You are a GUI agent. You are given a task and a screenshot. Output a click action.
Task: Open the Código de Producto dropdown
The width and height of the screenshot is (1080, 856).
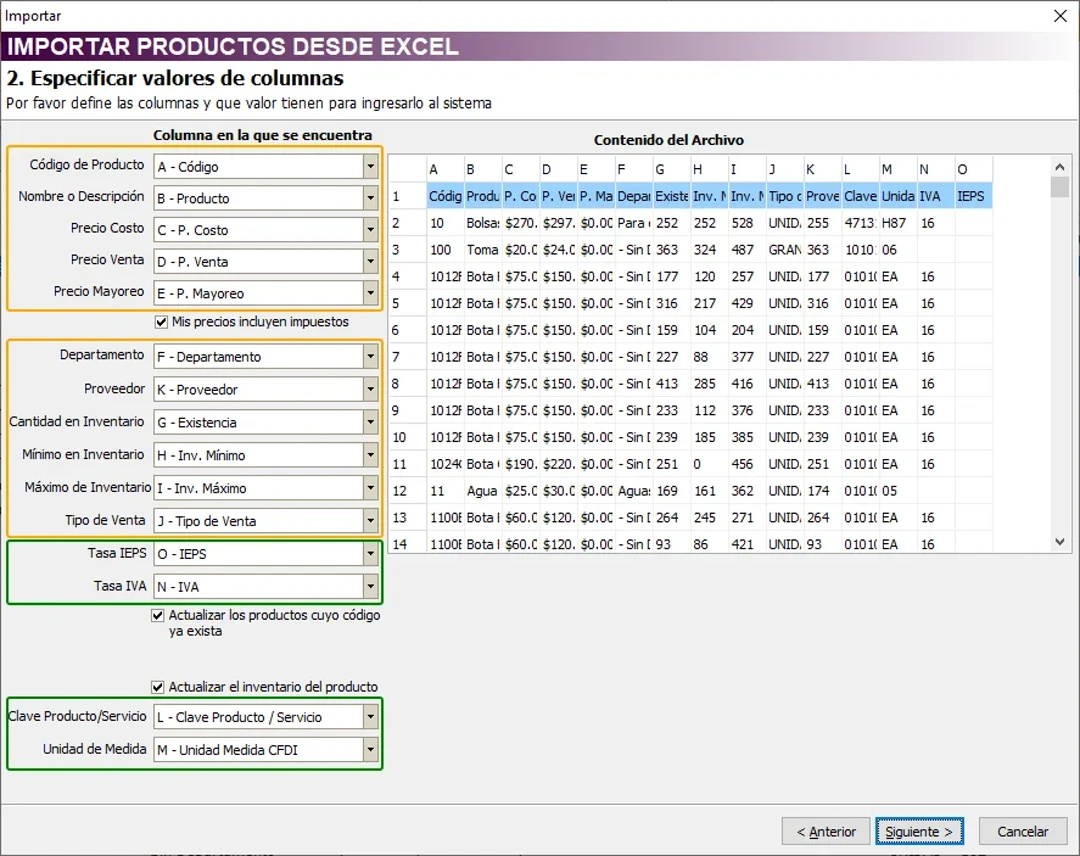click(x=370, y=167)
